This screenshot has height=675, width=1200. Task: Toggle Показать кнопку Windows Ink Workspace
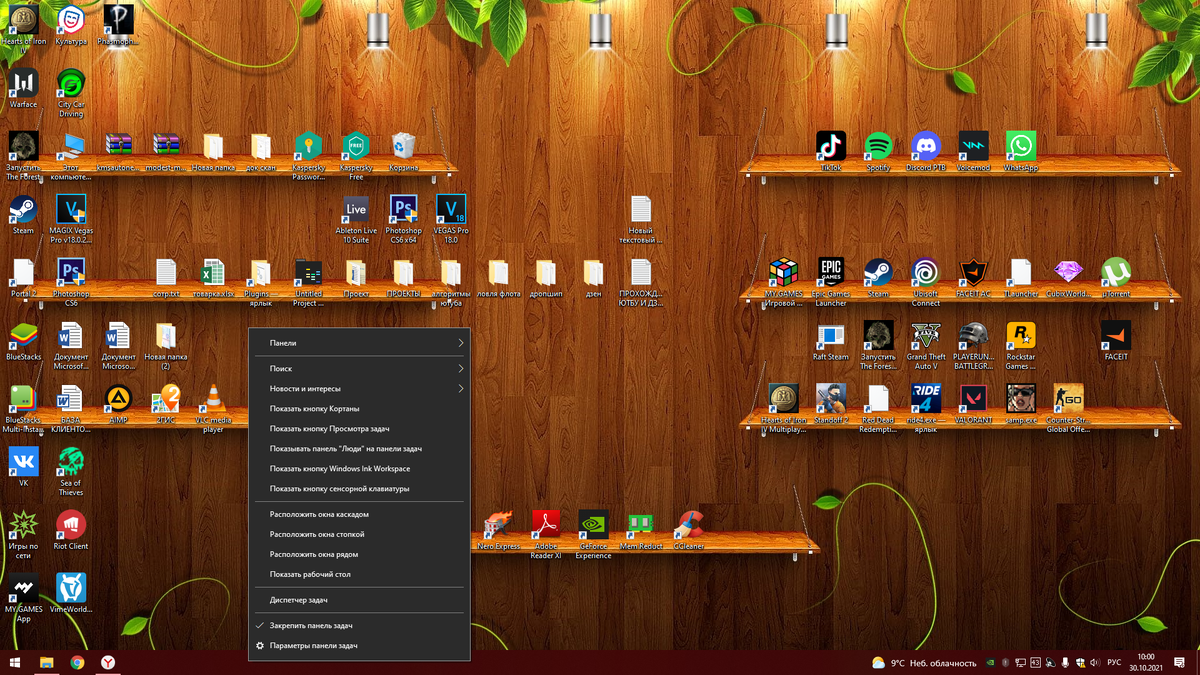pos(359,468)
